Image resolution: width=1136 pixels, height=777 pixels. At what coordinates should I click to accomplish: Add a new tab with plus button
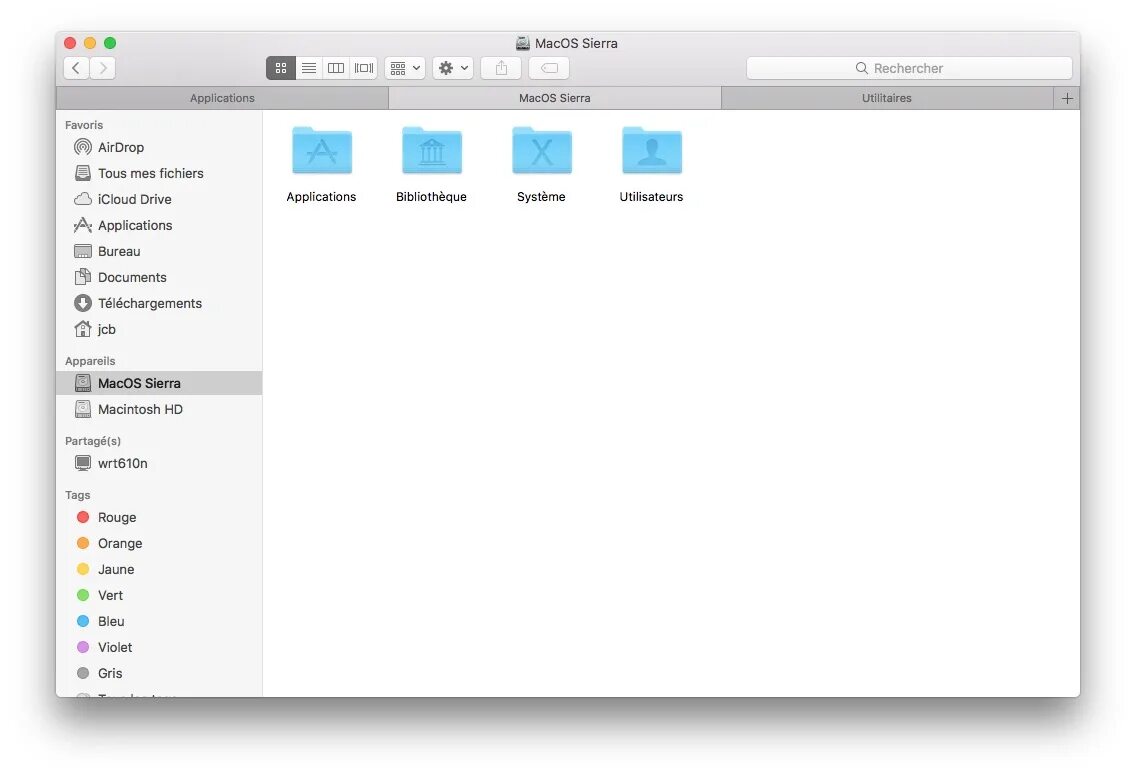tap(1066, 98)
